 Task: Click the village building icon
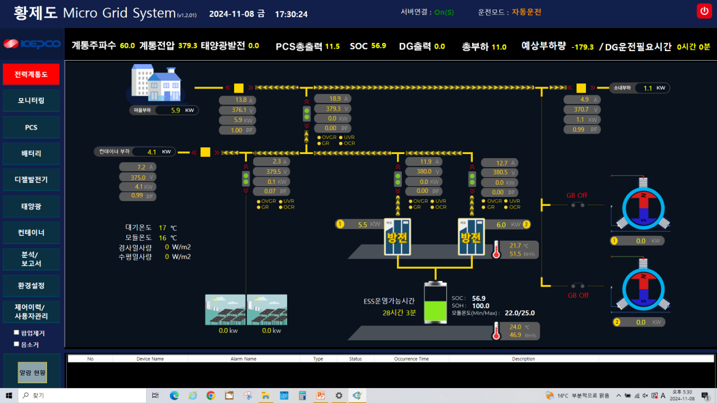click(156, 83)
